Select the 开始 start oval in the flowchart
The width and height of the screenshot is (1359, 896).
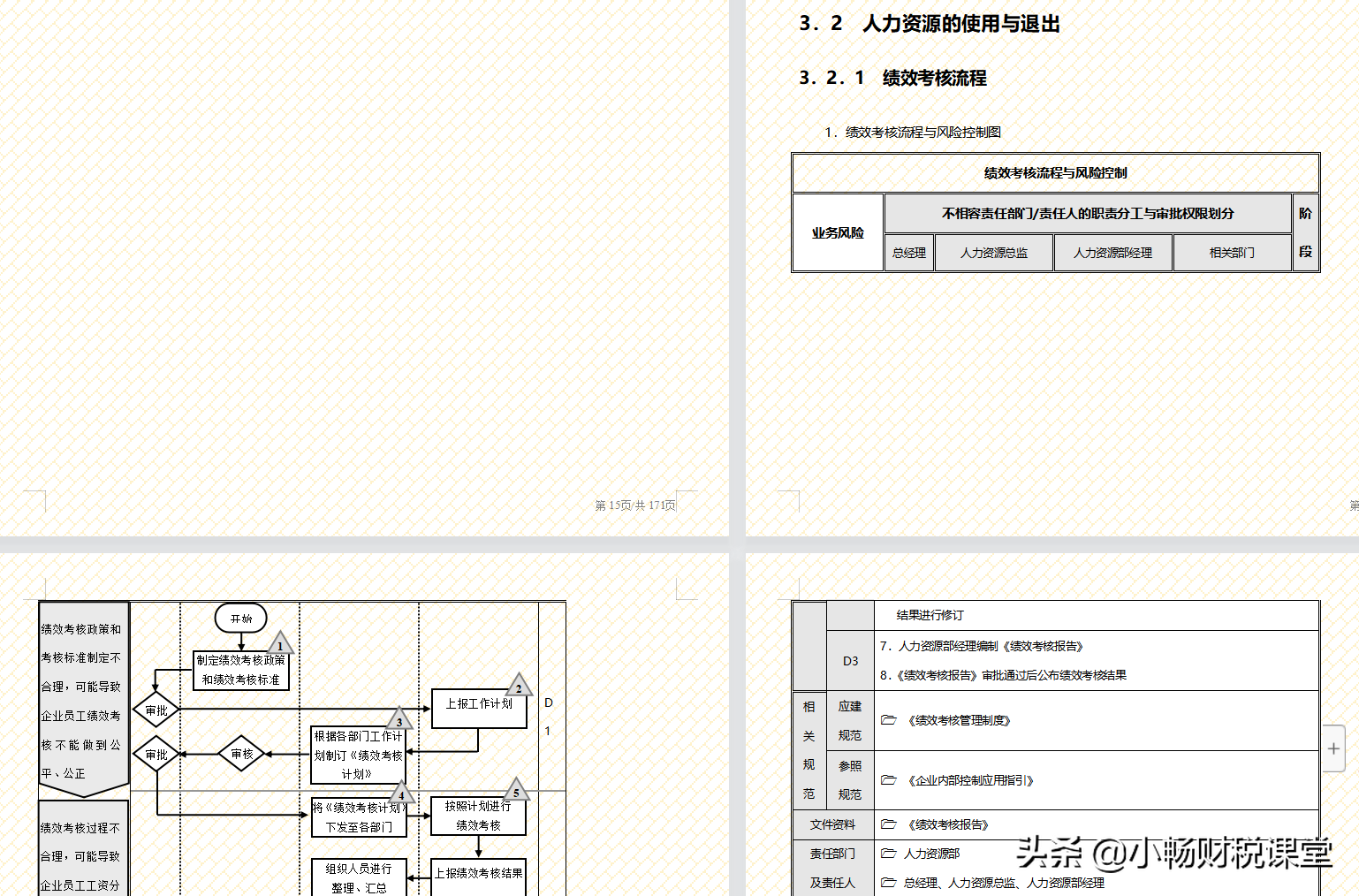pos(240,618)
